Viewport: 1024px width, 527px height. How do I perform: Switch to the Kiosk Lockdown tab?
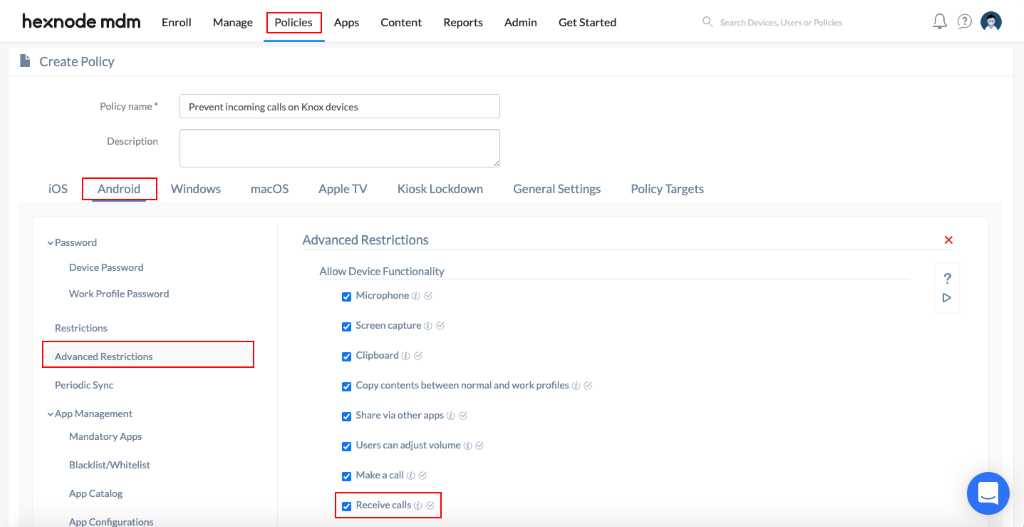point(440,189)
